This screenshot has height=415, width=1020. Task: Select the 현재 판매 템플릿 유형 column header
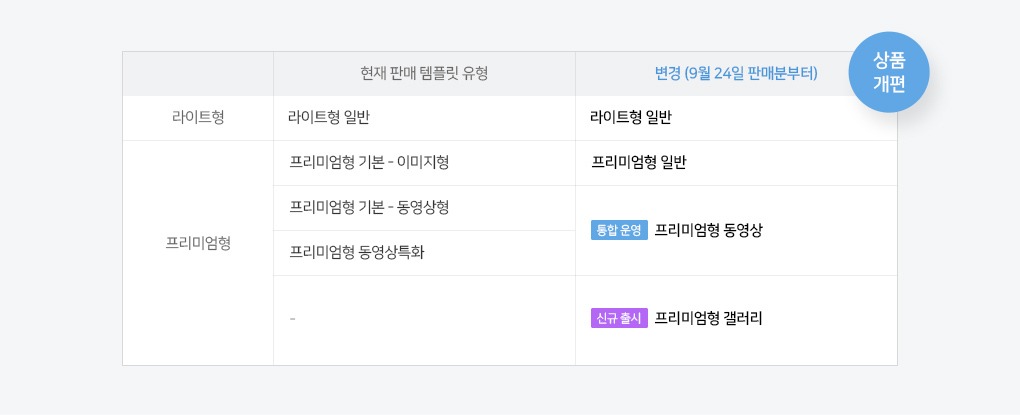tap(424, 74)
